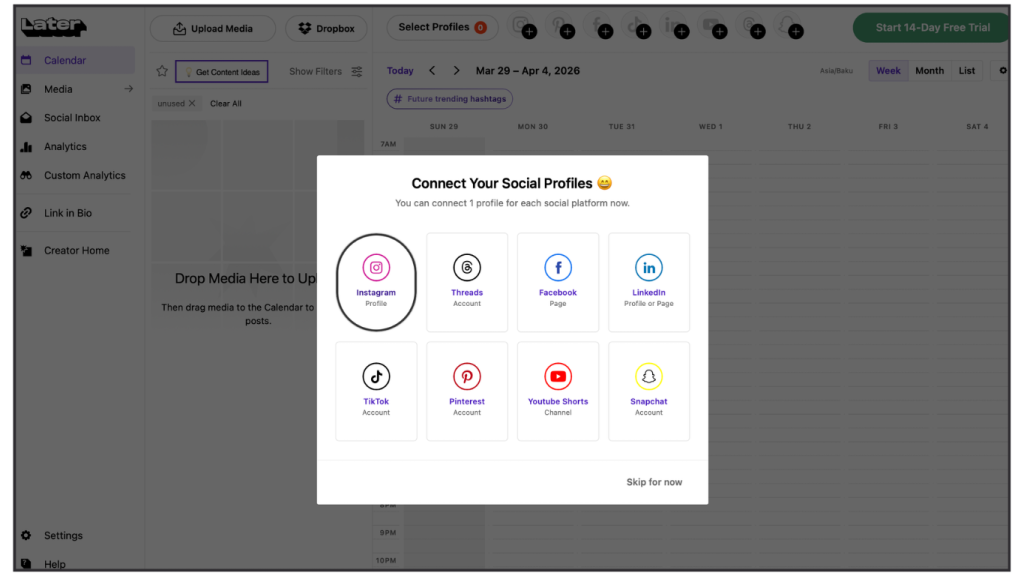The height and width of the screenshot is (576, 1024).
Task: Switch to the List view tab
Action: 967,71
